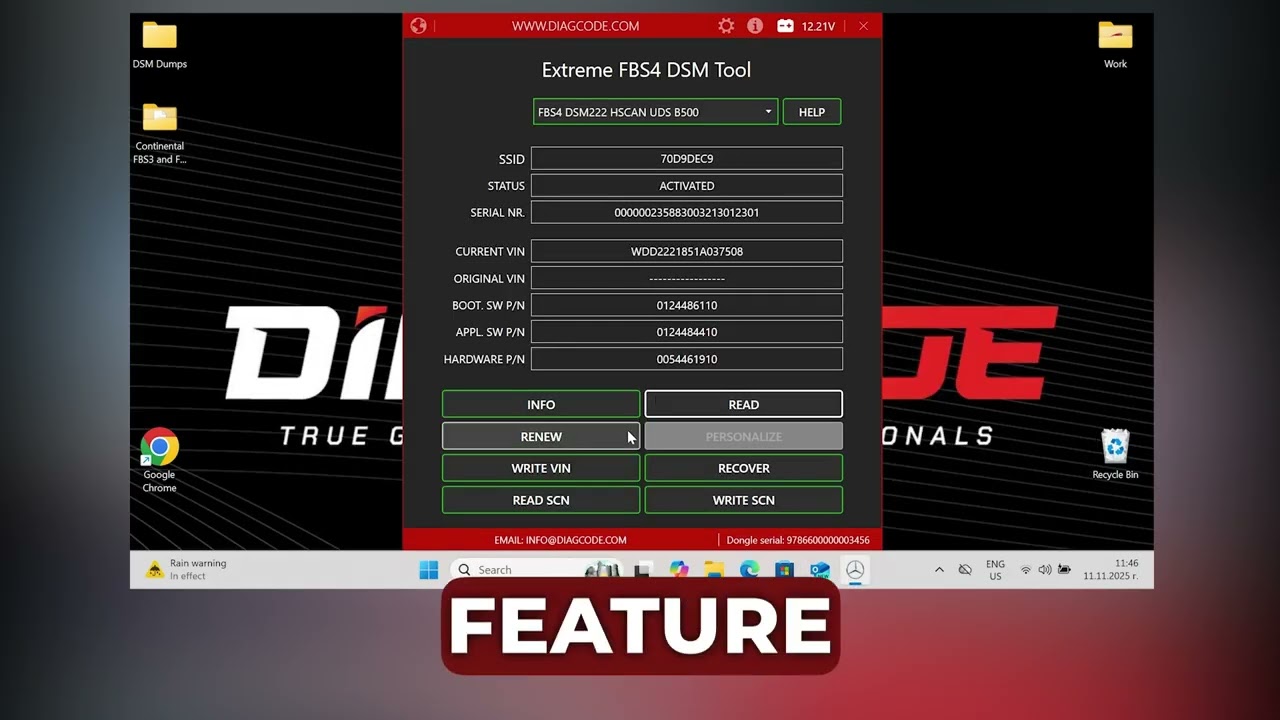Click the BOOT. SW P/N field 0124486110
This screenshot has height=720, width=1280.
coord(687,305)
